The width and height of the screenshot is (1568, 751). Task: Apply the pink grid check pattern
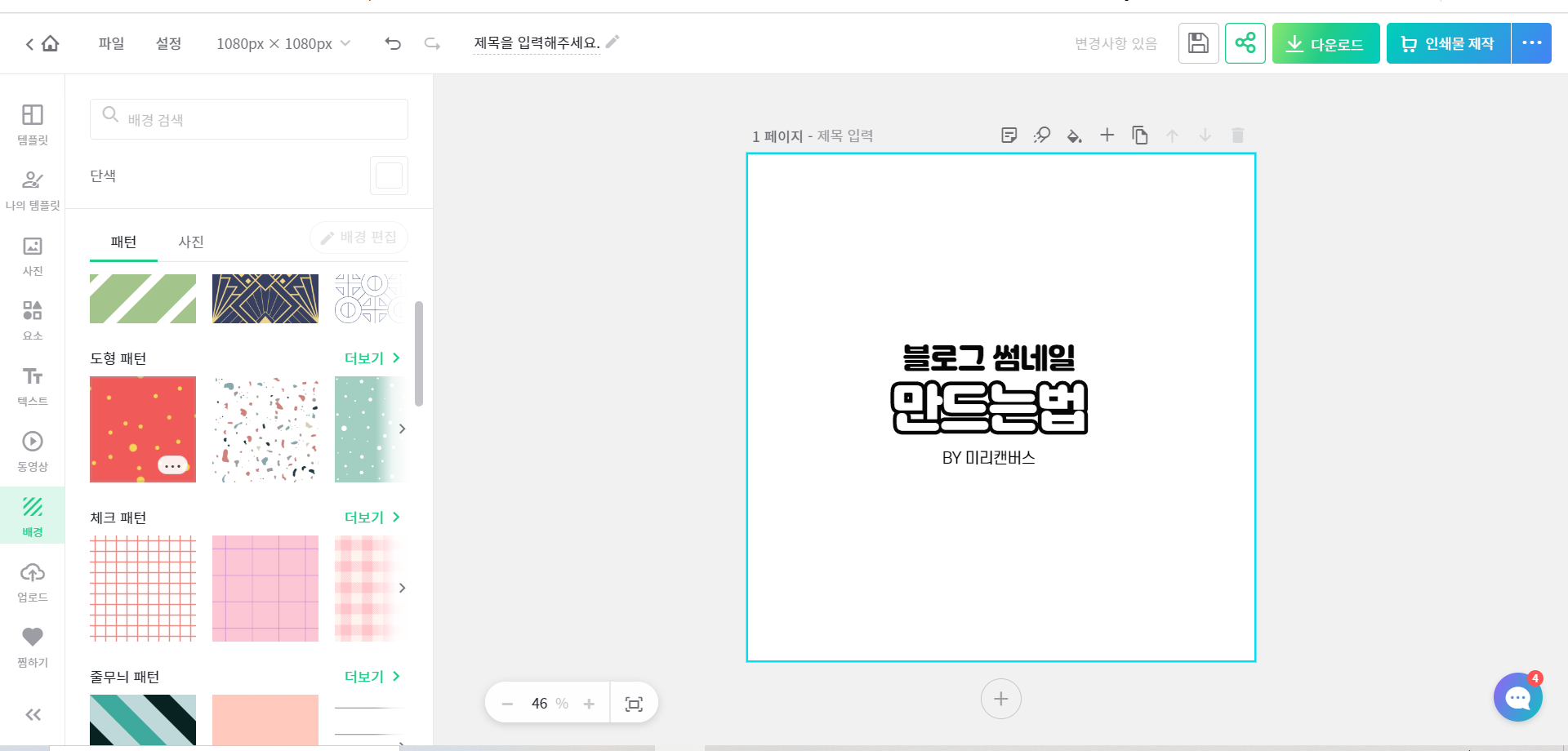click(265, 589)
